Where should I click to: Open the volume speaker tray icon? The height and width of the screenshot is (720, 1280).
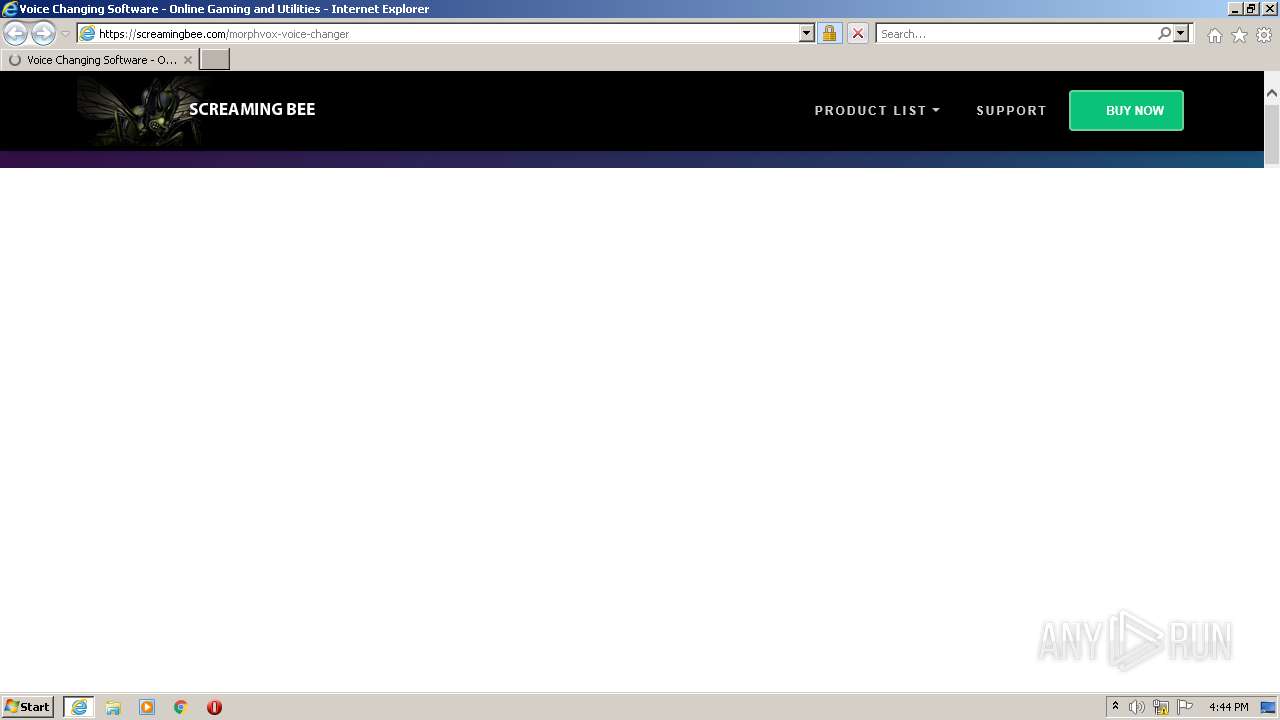pos(1137,707)
